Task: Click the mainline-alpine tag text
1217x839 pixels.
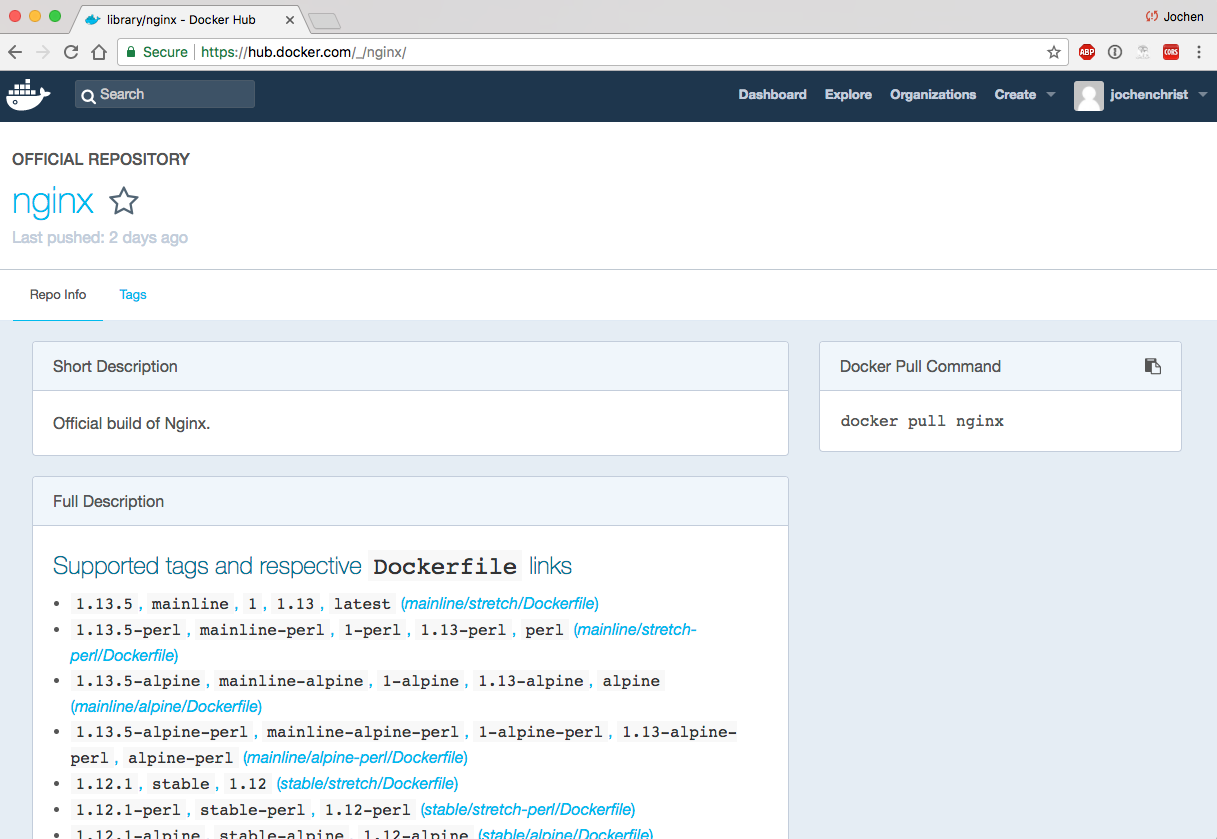Action: click(291, 681)
